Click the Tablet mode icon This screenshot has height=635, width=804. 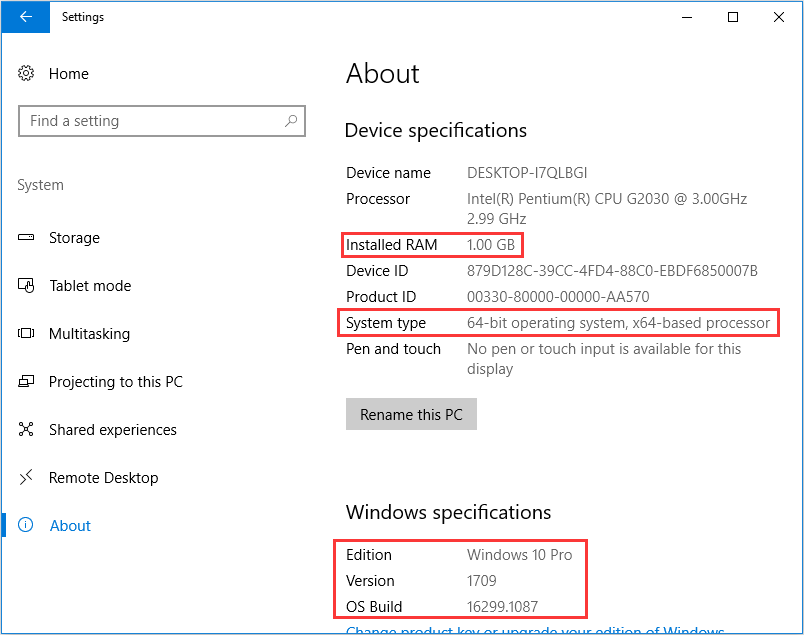(x=26, y=285)
